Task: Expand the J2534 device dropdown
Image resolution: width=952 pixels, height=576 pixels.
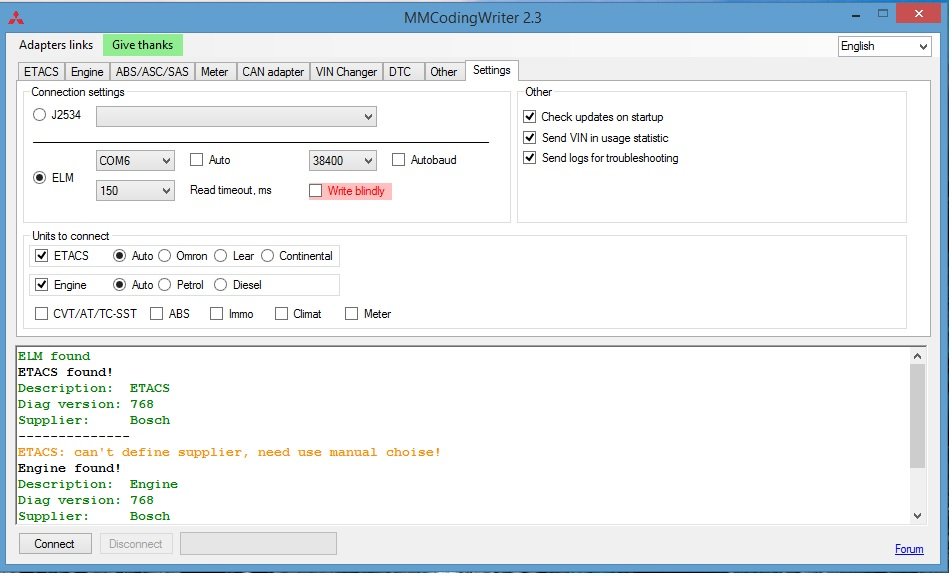Action: [236, 117]
